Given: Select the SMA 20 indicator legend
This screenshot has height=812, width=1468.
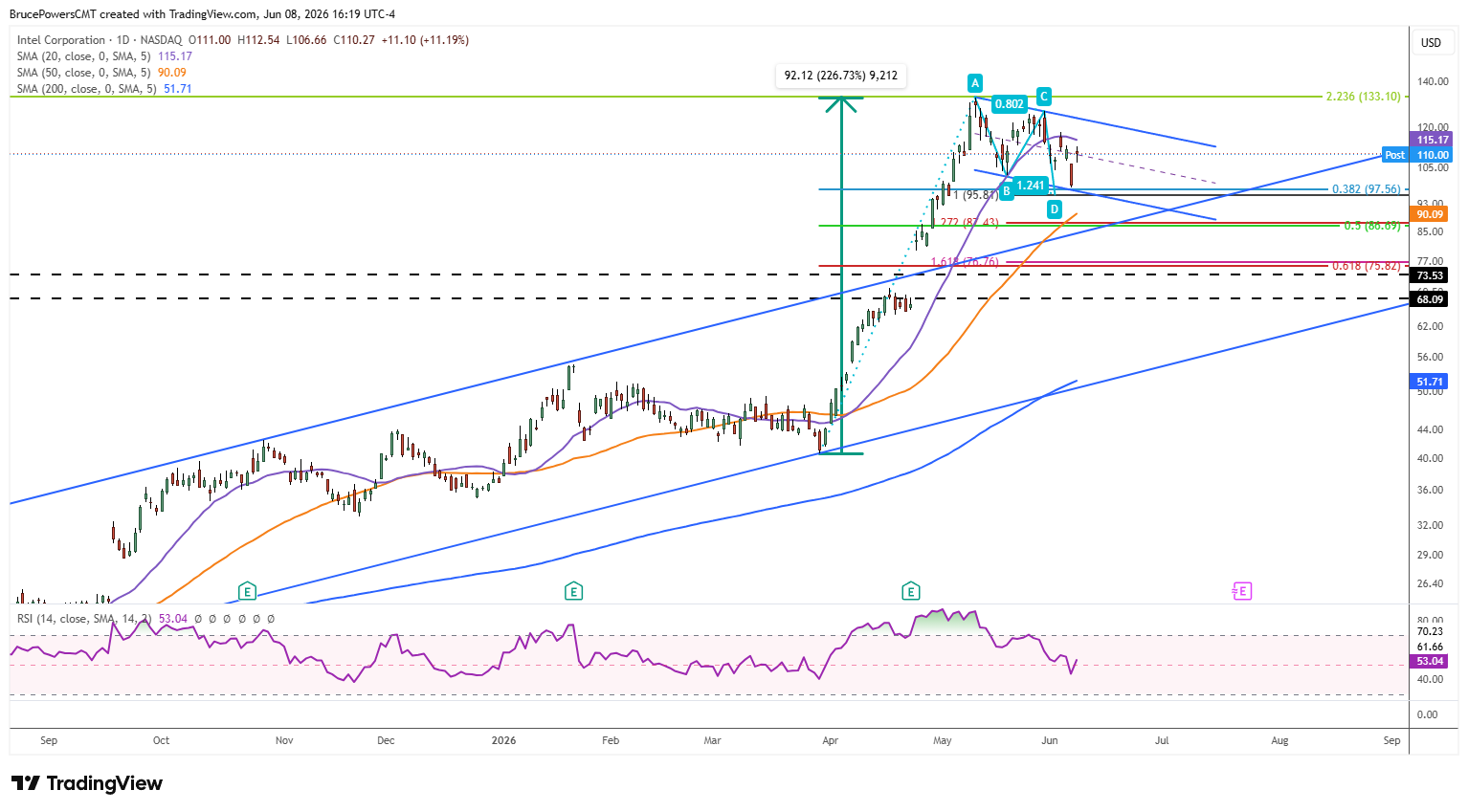Looking at the screenshot, I should [x=104, y=56].
